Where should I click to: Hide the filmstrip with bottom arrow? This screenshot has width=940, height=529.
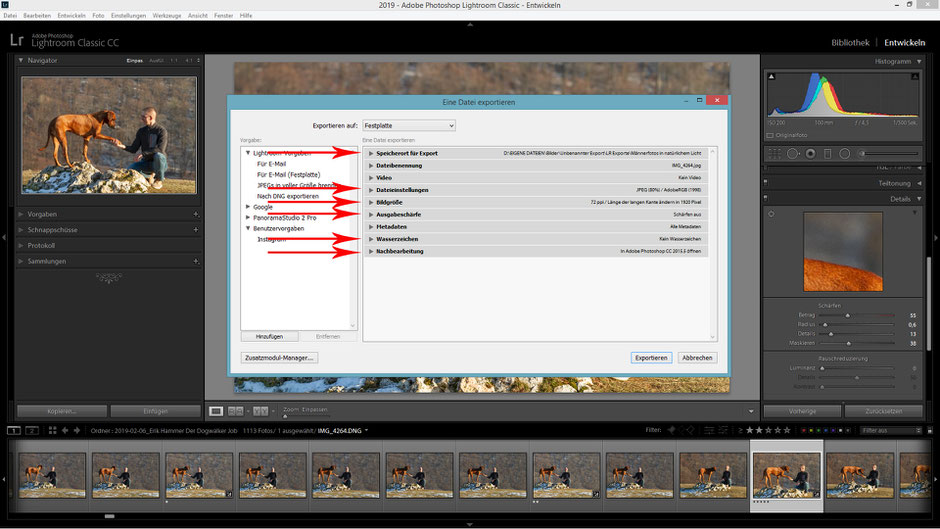(470, 524)
